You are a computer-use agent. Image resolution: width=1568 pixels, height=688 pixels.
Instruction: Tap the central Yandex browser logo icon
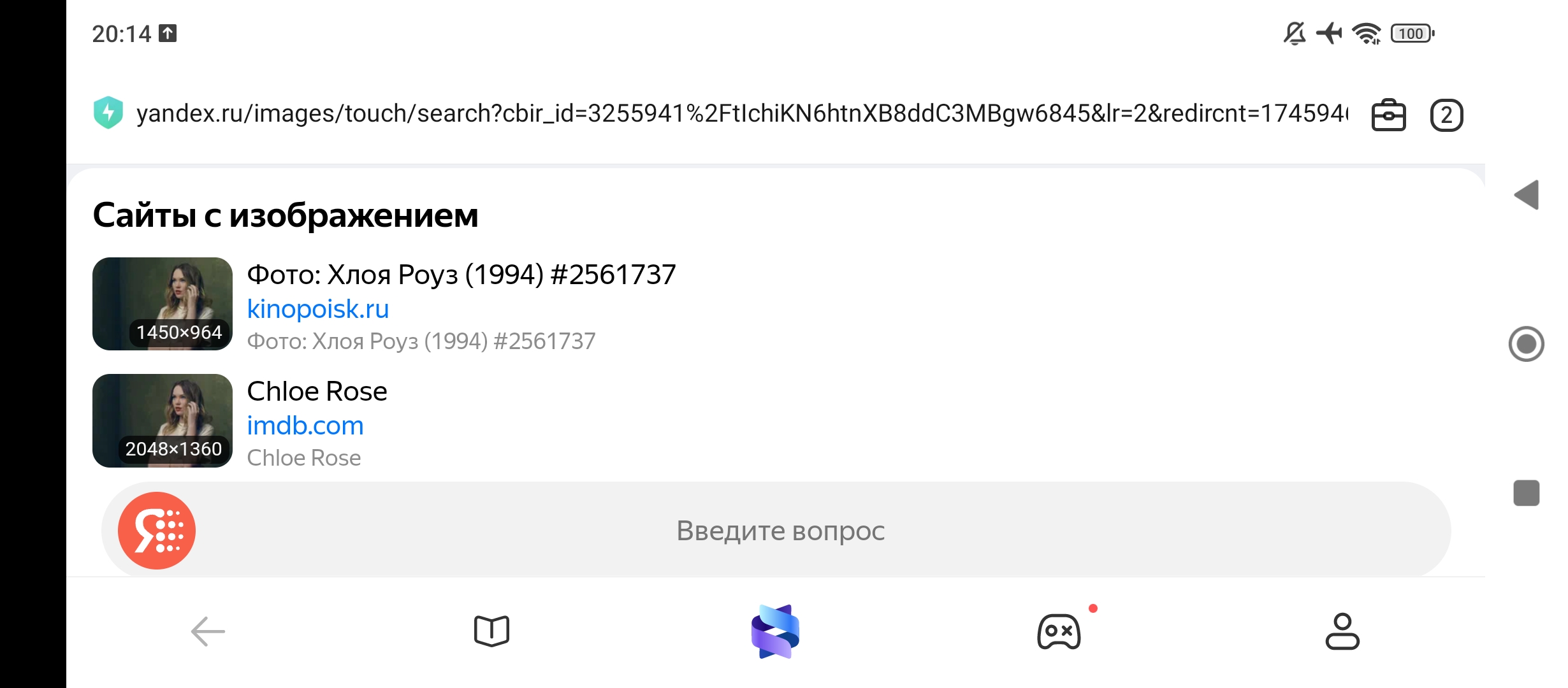point(775,631)
